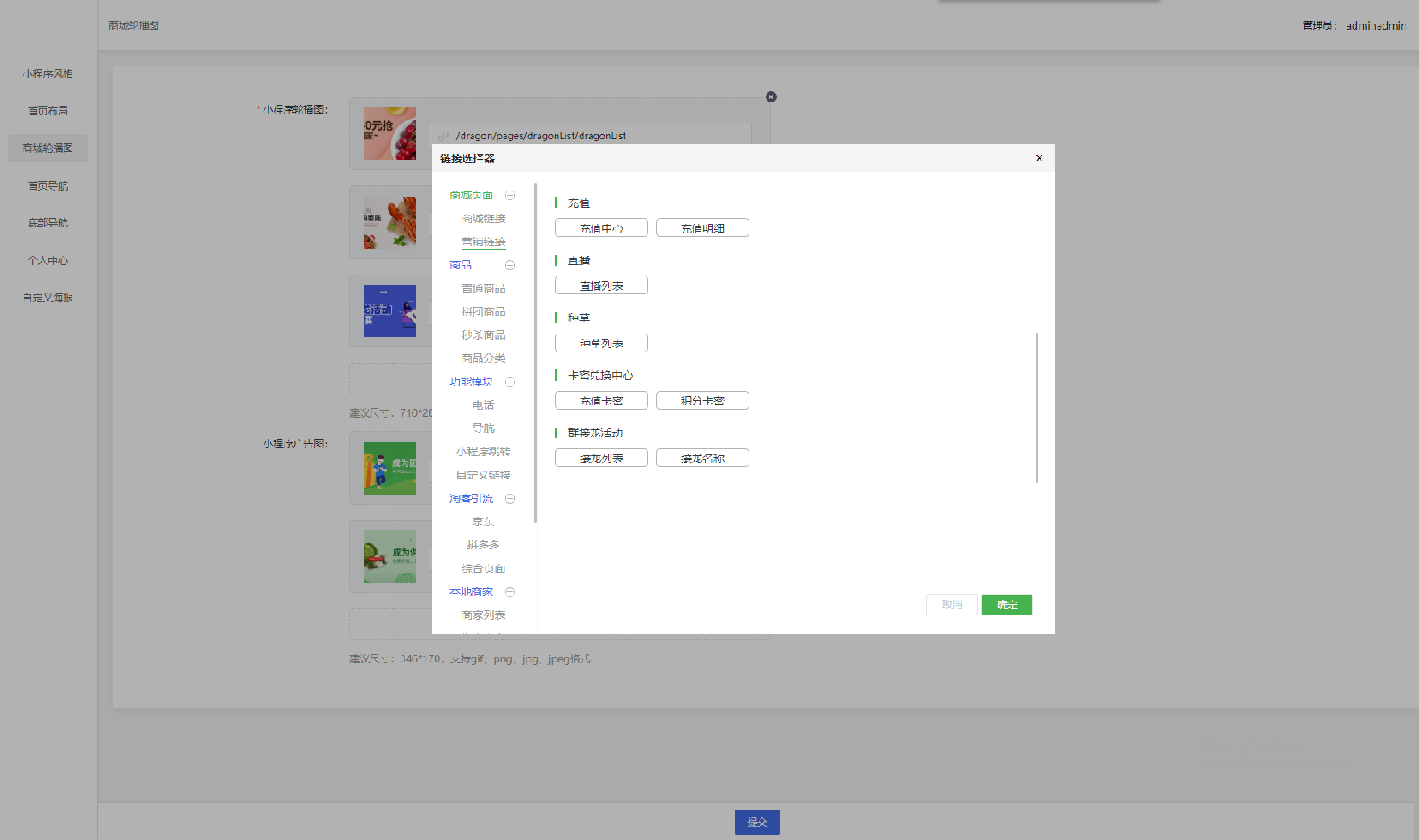Select 导航 under 功能模块
The image size is (1419, 840).
483,428
